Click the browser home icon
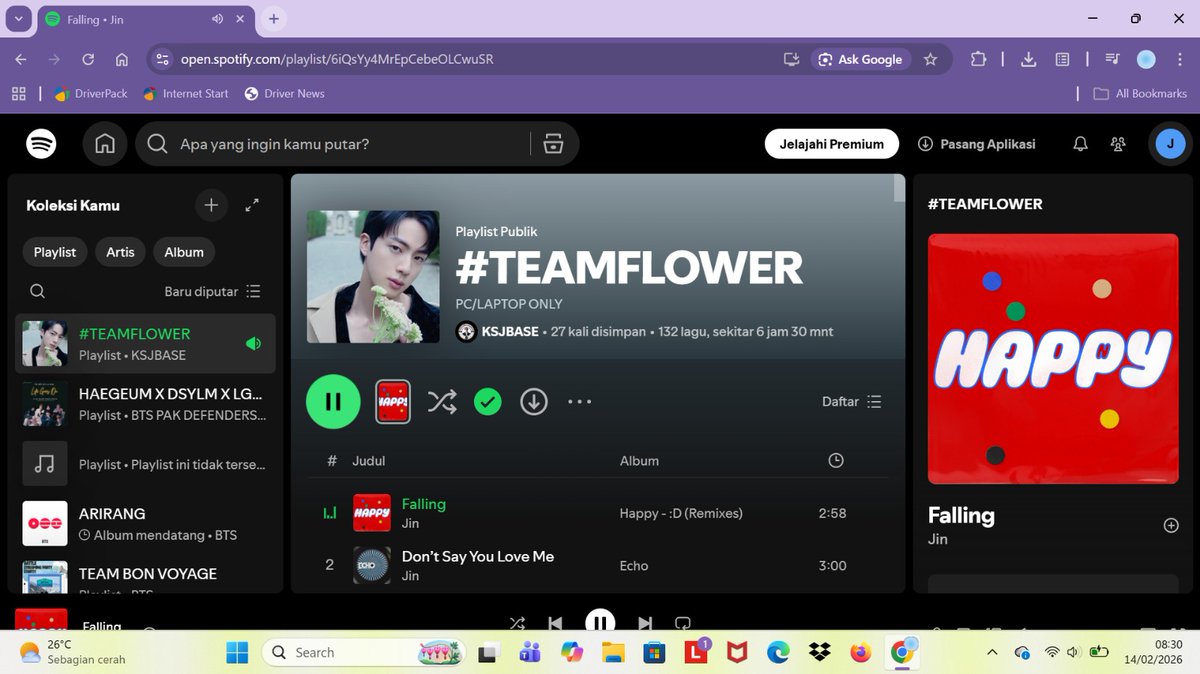Screen dimensions: 1200x674 (x=122, y=59)
